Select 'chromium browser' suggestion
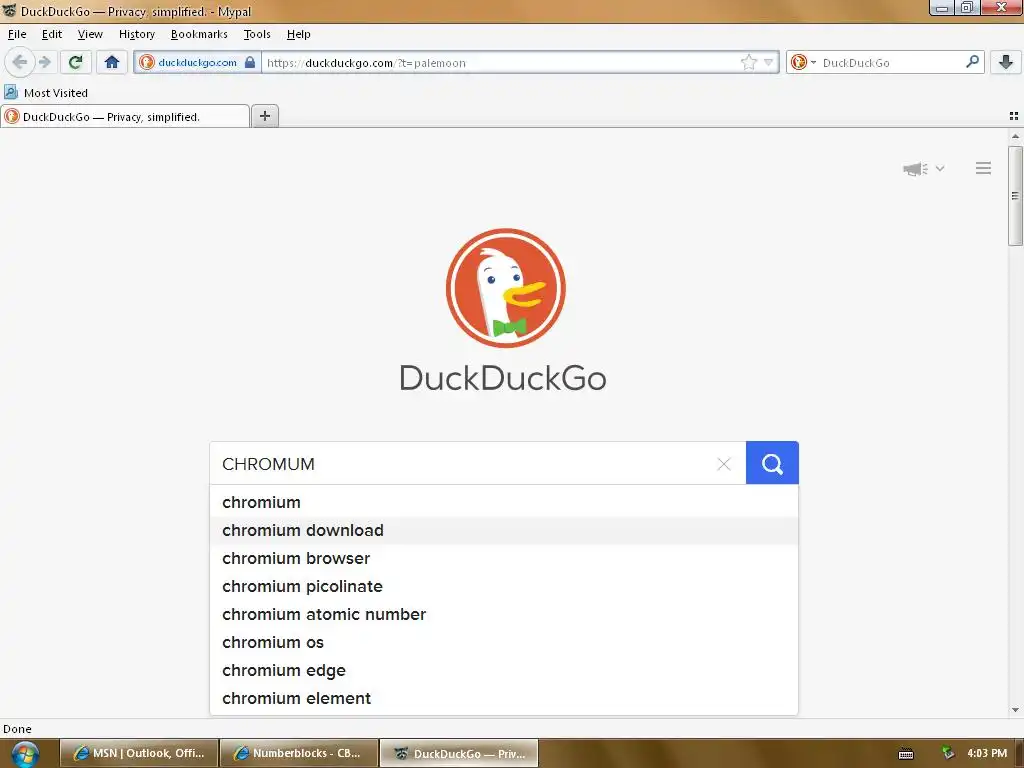The image size is (1024, 768). point(504,558)
